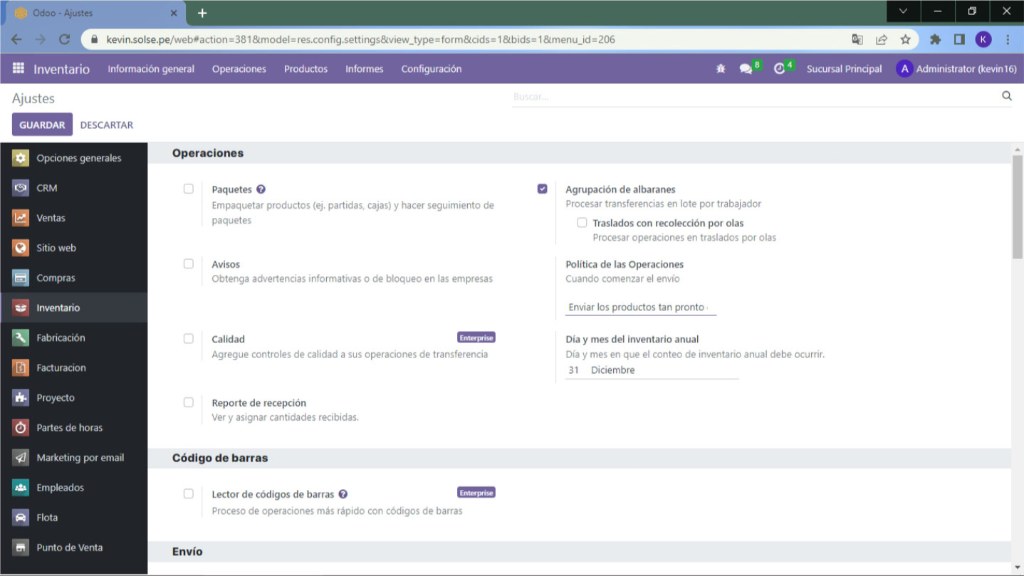Open the activities clock icon
The height and width of the screenshot is (576, 1024).
[780, 69]
